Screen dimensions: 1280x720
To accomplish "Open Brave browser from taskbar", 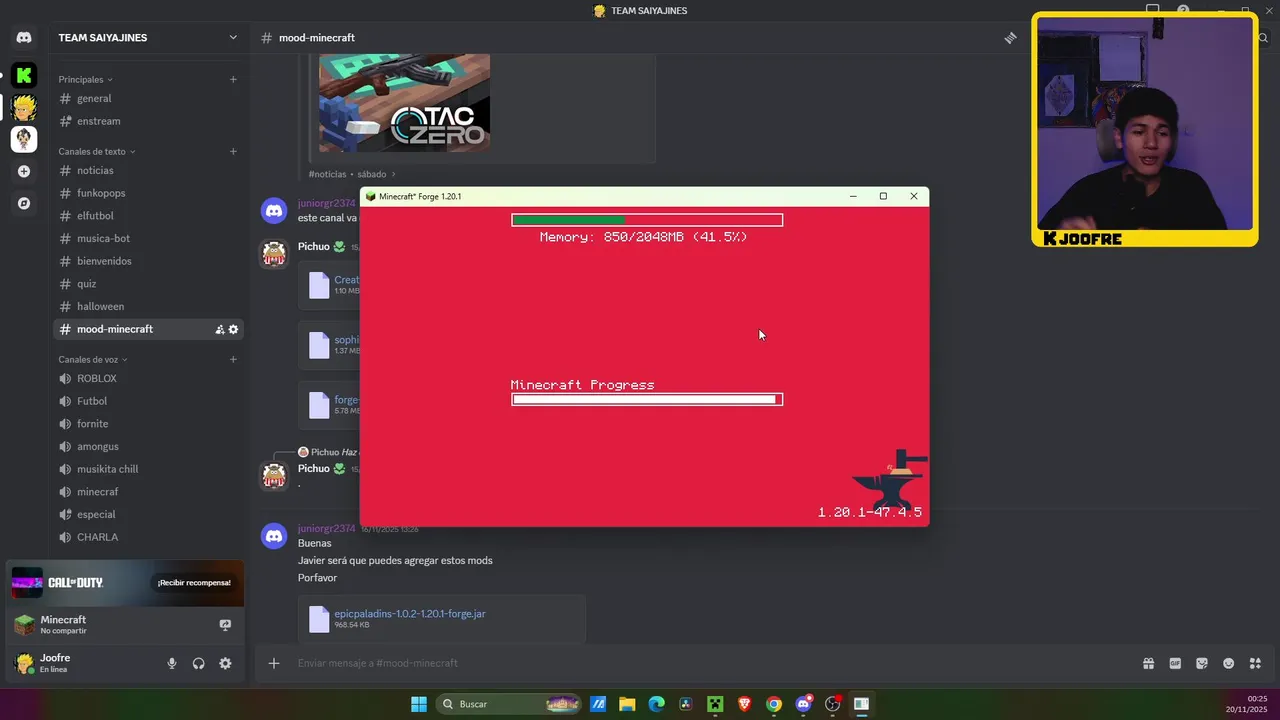I will (x=744, y=704).
